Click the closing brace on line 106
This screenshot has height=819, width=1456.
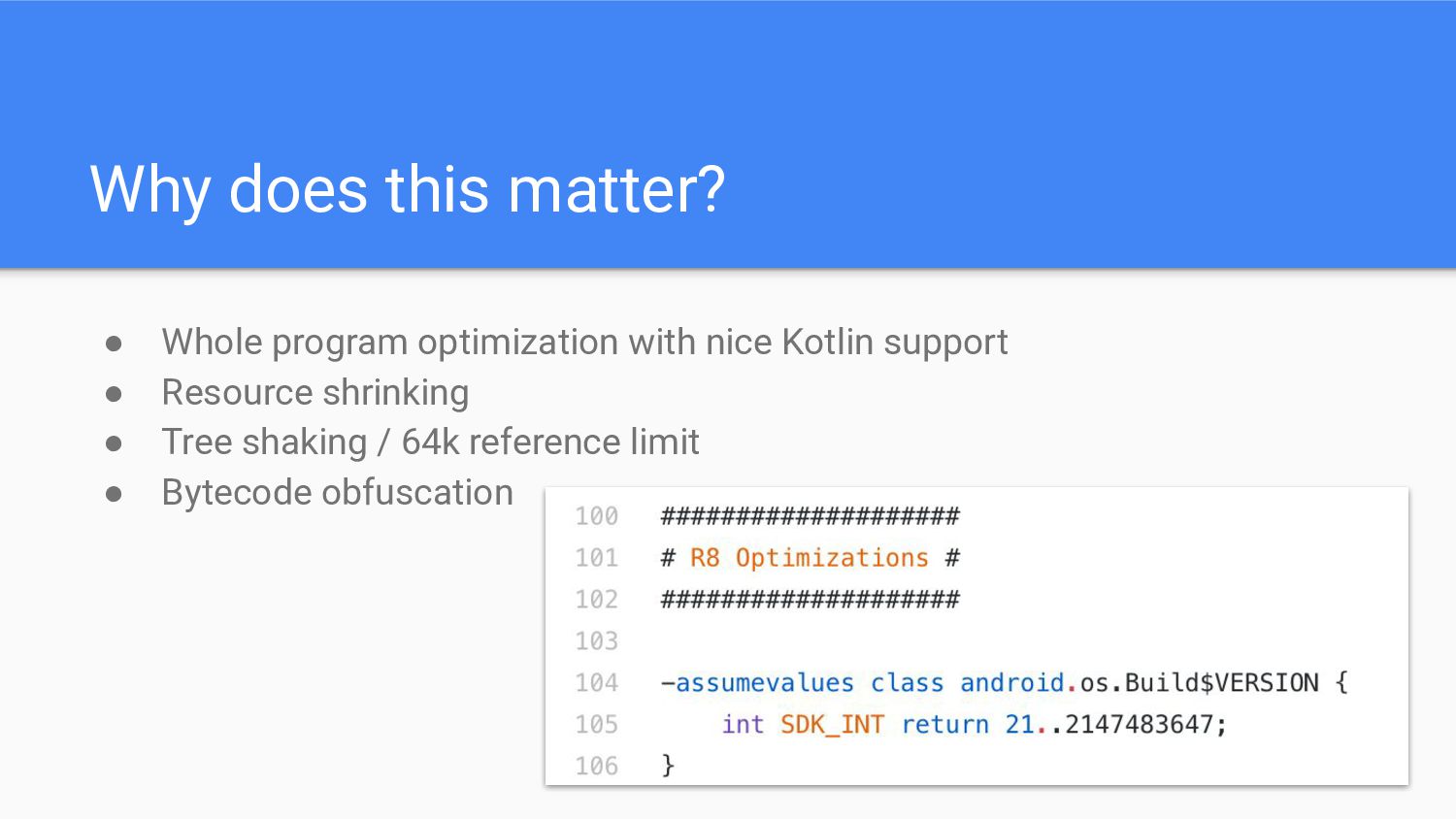pos(668,767)
